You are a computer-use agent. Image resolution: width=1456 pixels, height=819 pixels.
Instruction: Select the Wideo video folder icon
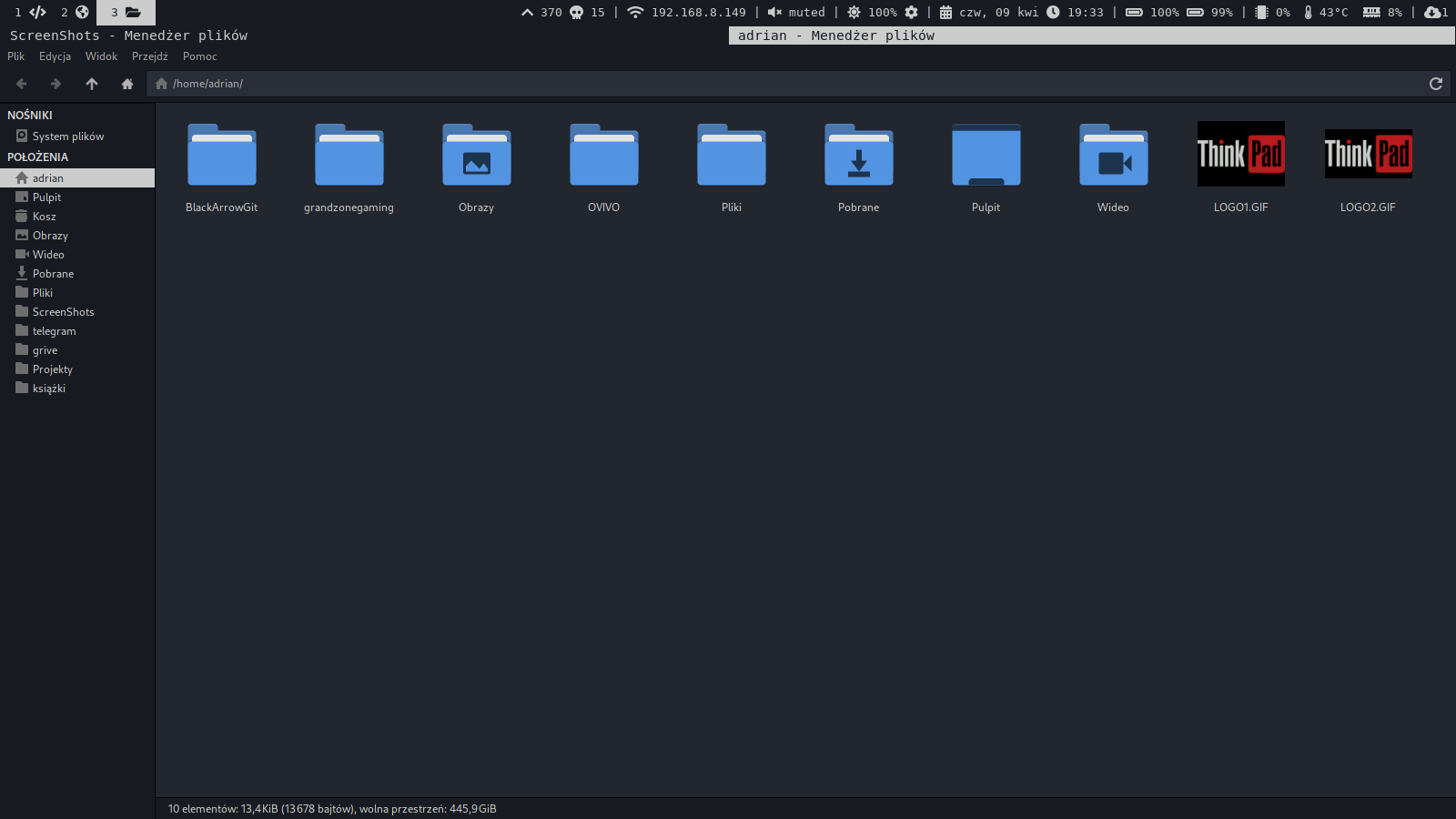pyautogui.click(x=1114, y=155)
